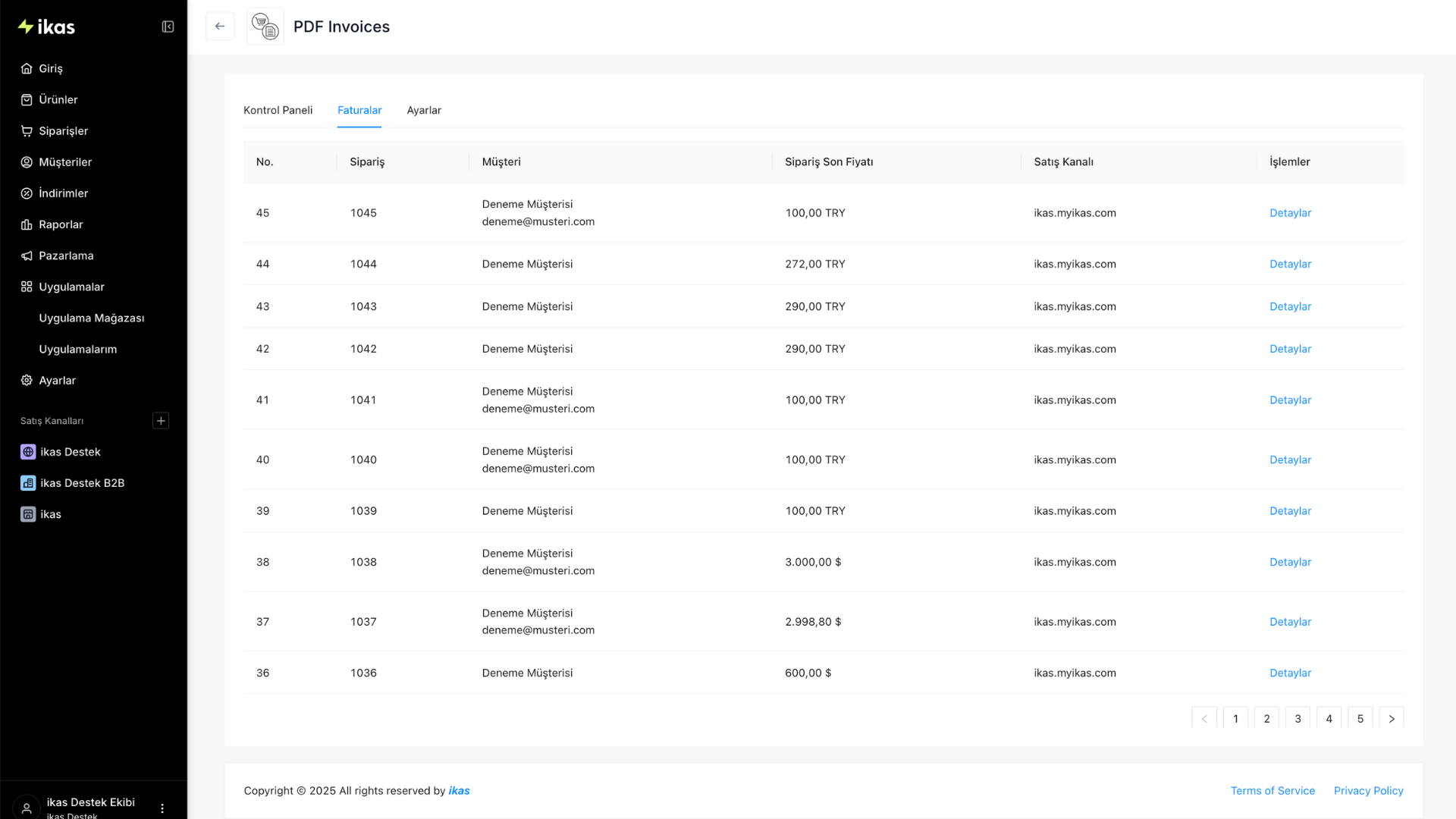Image resolution: width=1456 pixels, height=819 pixels.
Task: Go to previous page chevron
Action: tap(1204, 718)
